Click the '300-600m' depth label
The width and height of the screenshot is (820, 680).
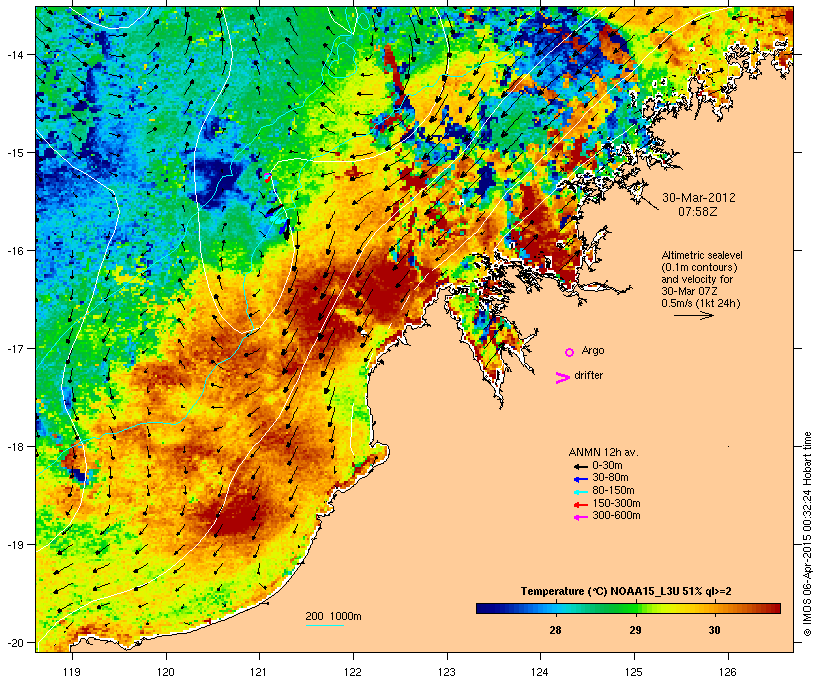click(616, 516)
